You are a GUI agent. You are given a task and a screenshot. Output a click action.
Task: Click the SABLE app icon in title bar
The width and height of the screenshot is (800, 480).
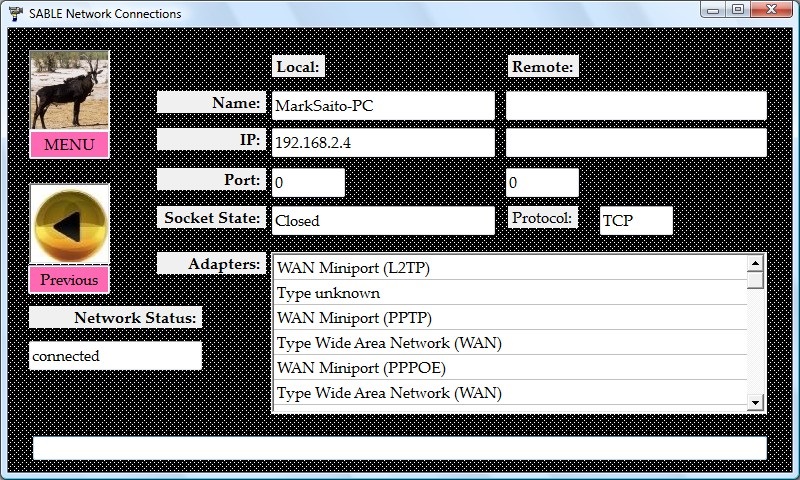coord(15,13)
